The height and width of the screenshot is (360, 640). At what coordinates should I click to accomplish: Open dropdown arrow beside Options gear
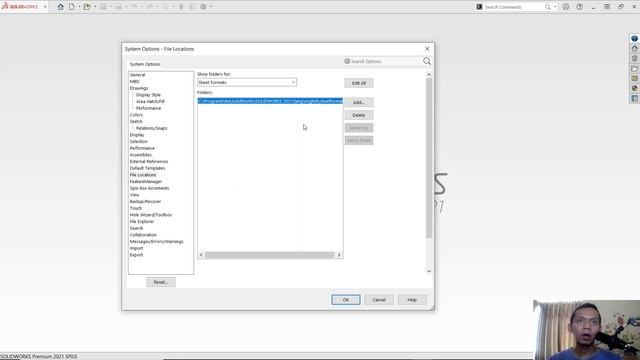tap(211, 7)
